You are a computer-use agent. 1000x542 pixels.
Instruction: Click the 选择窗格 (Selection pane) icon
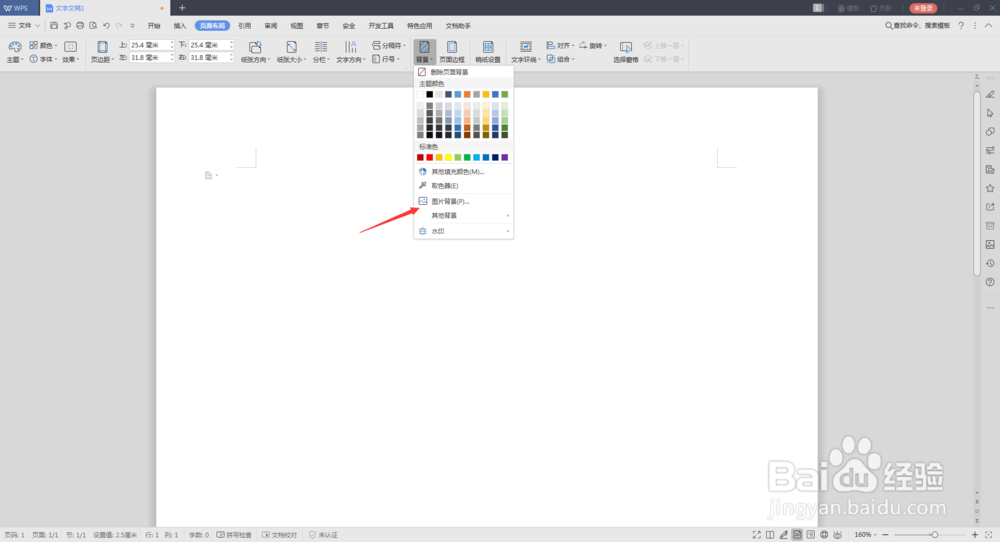pos(626,52)
